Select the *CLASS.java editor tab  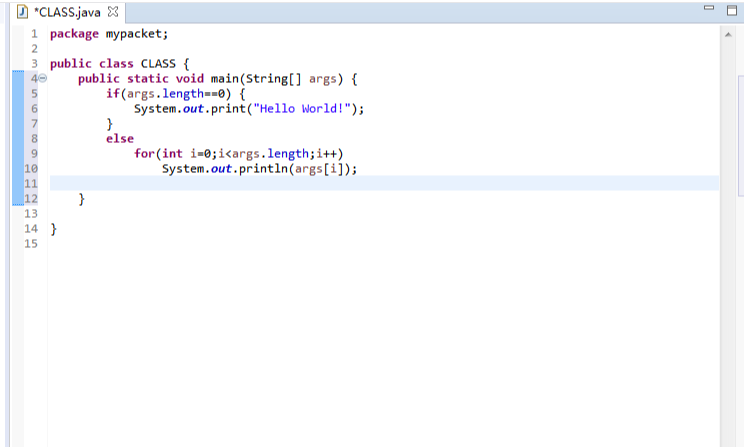point(67,12)
